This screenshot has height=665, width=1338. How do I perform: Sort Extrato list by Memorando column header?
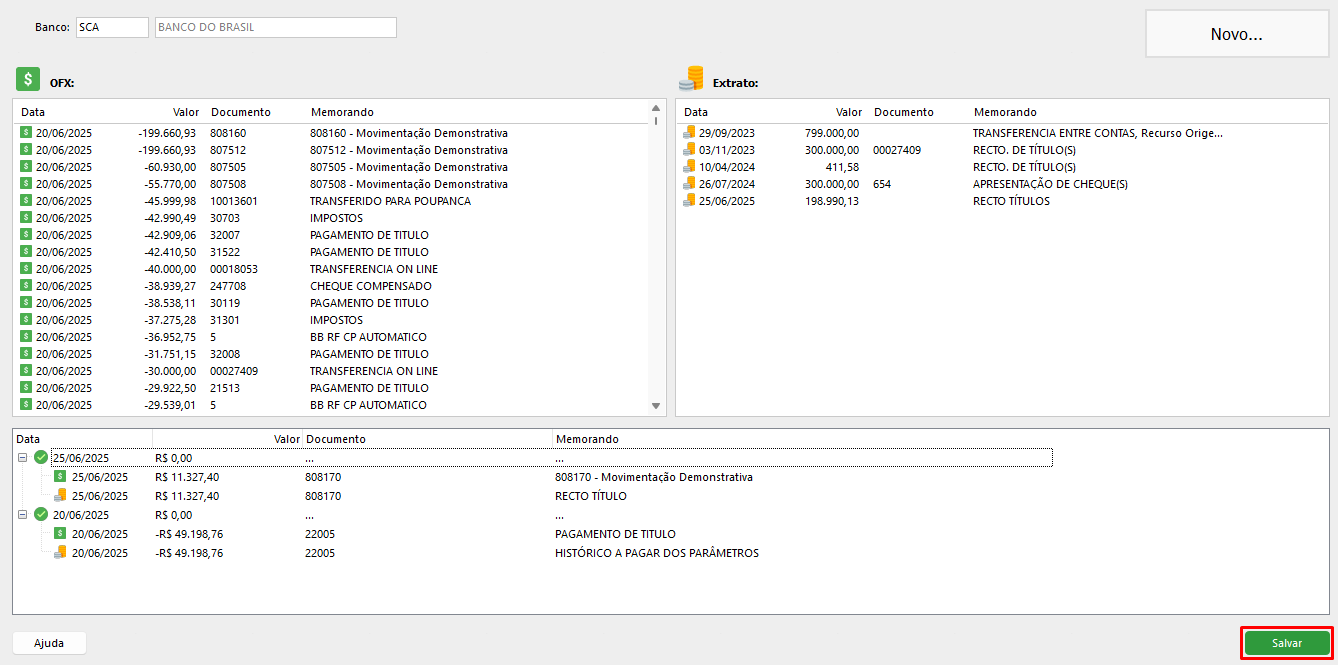[x=1005, y=112]
